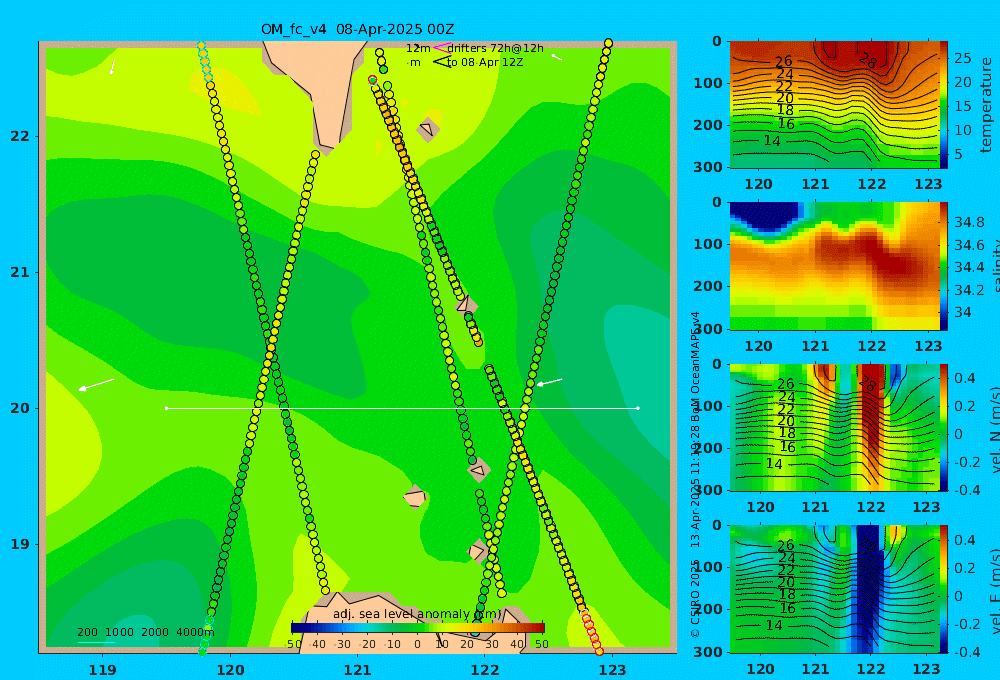
Task: Click the 'vel. E (m/s)' axis label
Action: click(995, 588)
